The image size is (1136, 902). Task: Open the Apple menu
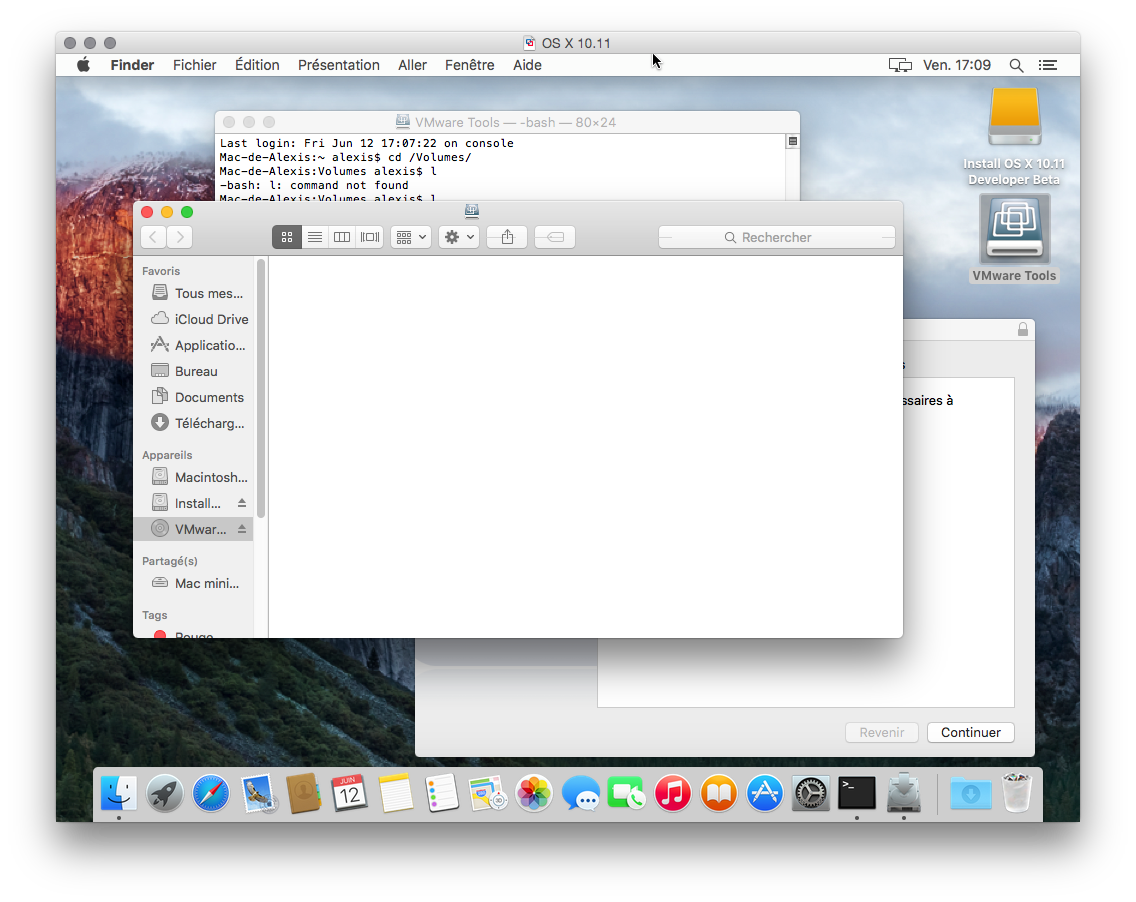coord(84,65)
